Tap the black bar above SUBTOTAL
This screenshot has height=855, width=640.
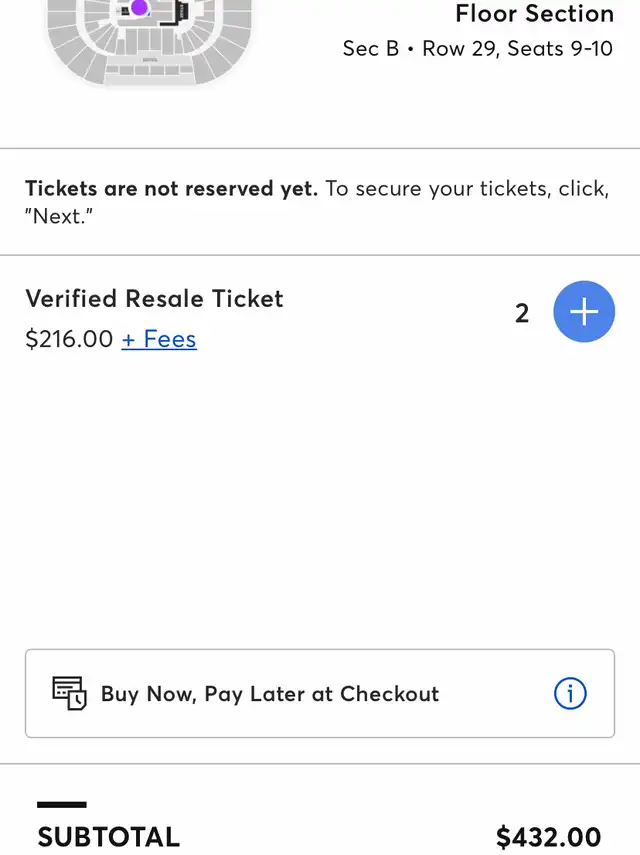(62, 804)
